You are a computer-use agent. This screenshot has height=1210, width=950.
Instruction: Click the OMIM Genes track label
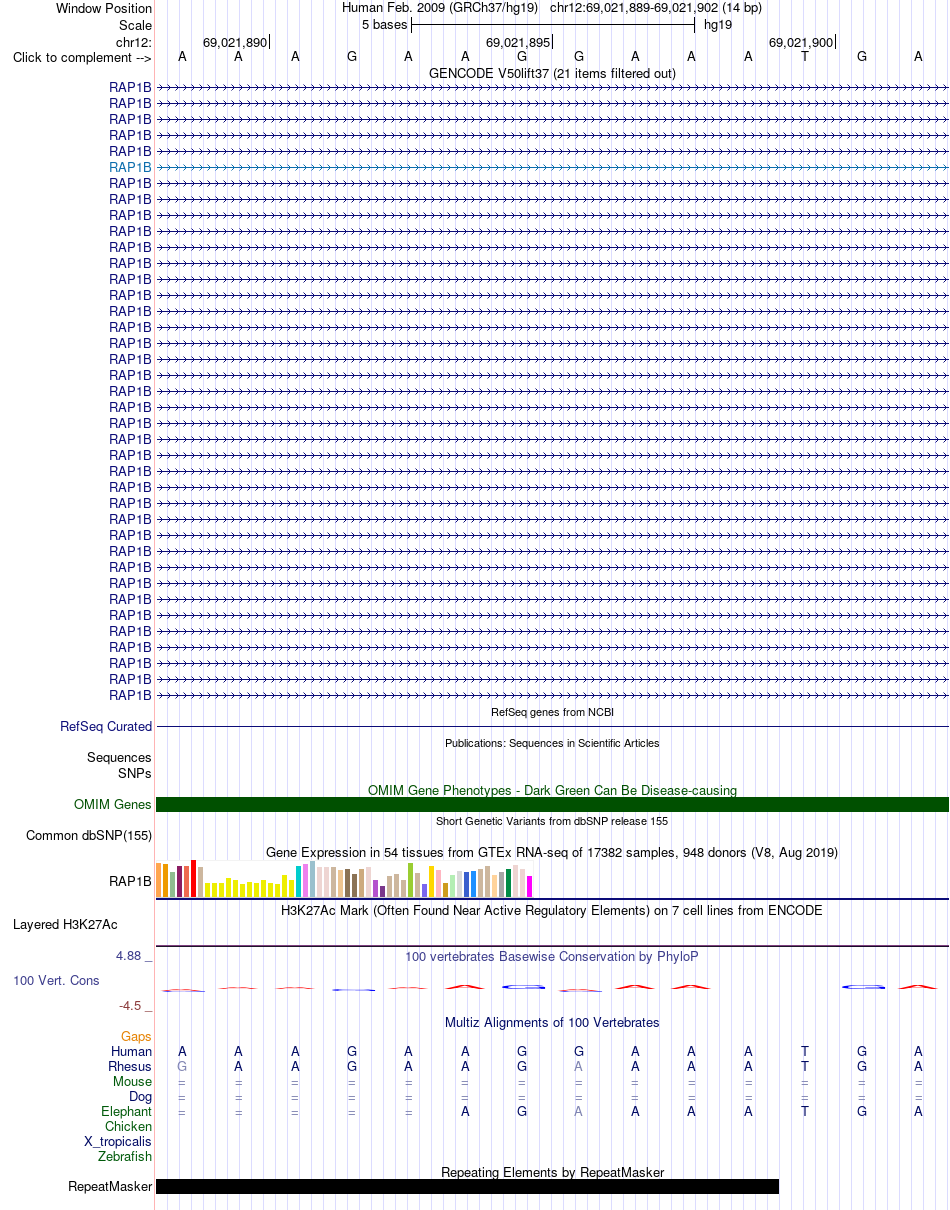click(113, 804)
